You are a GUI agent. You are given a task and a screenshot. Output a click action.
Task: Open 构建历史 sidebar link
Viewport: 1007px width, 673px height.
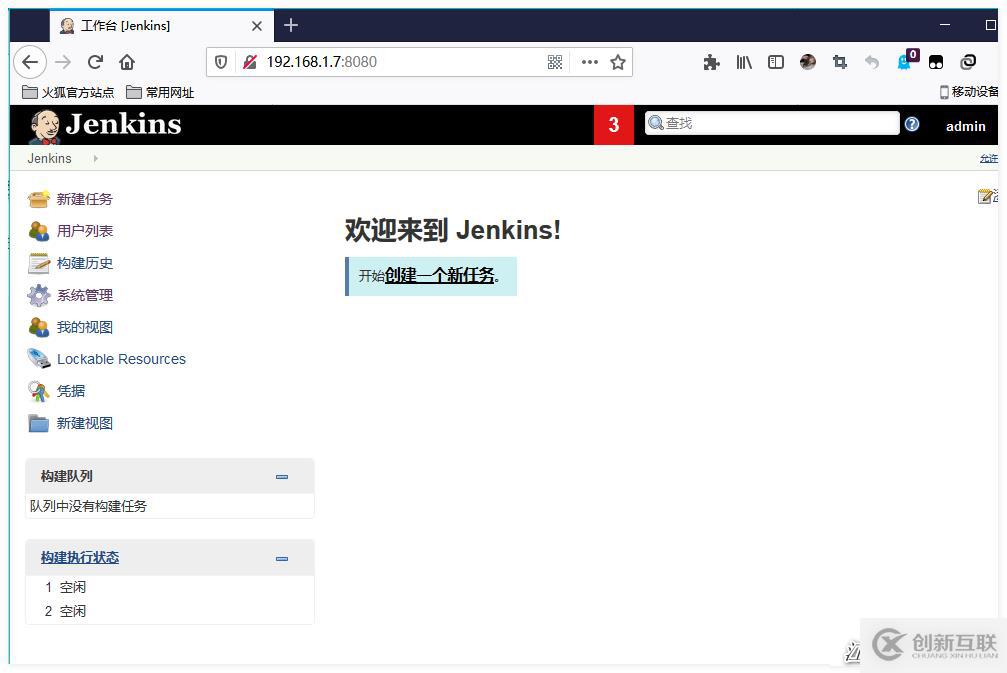click(x=85, y=263)
